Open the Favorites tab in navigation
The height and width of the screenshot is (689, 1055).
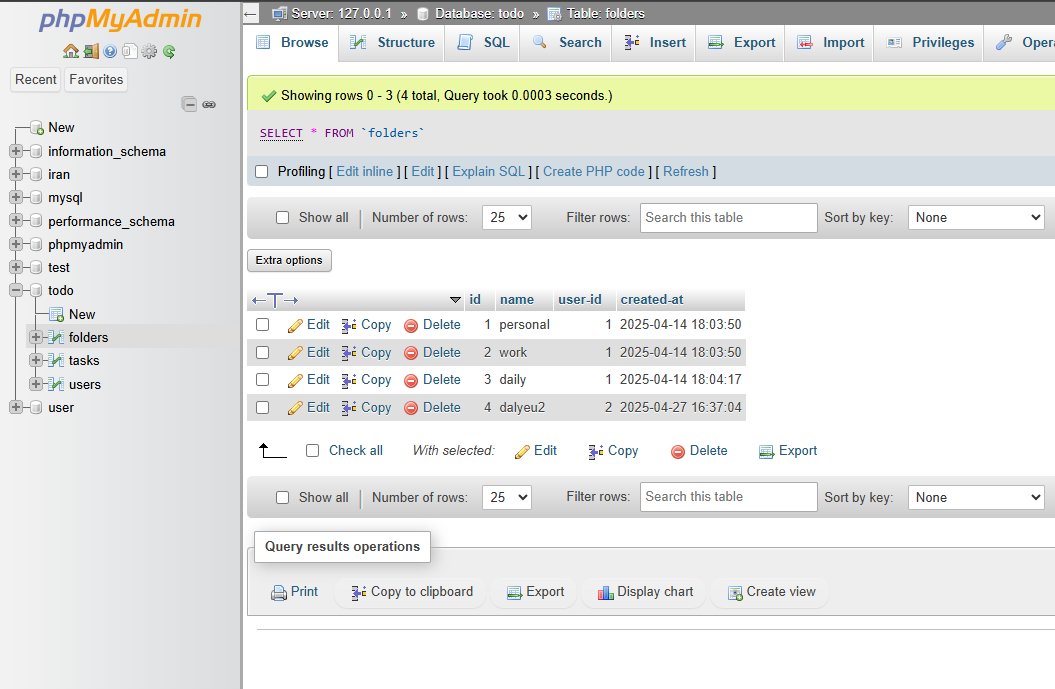[x=96, y=79]
